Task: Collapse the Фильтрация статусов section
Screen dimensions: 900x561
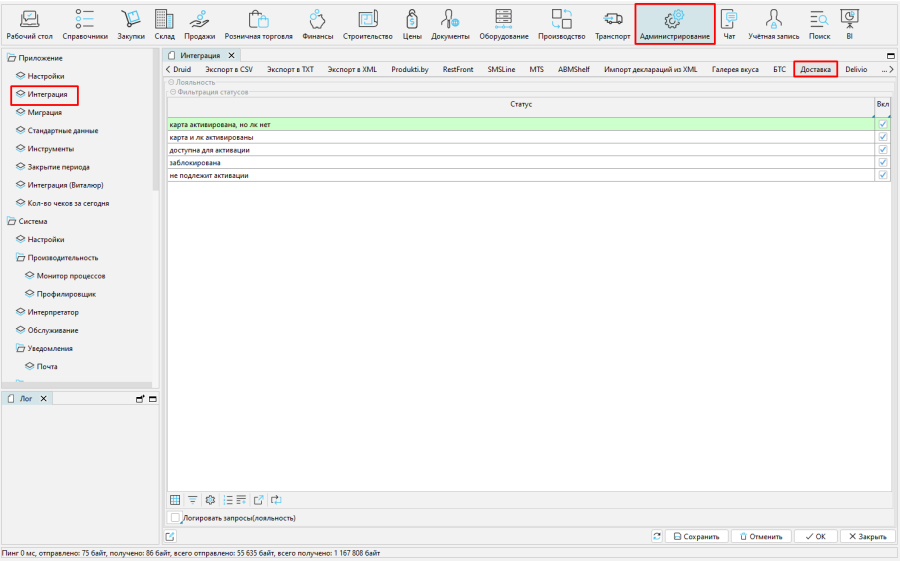Action: pyautogui.click(x=172, y=91)
